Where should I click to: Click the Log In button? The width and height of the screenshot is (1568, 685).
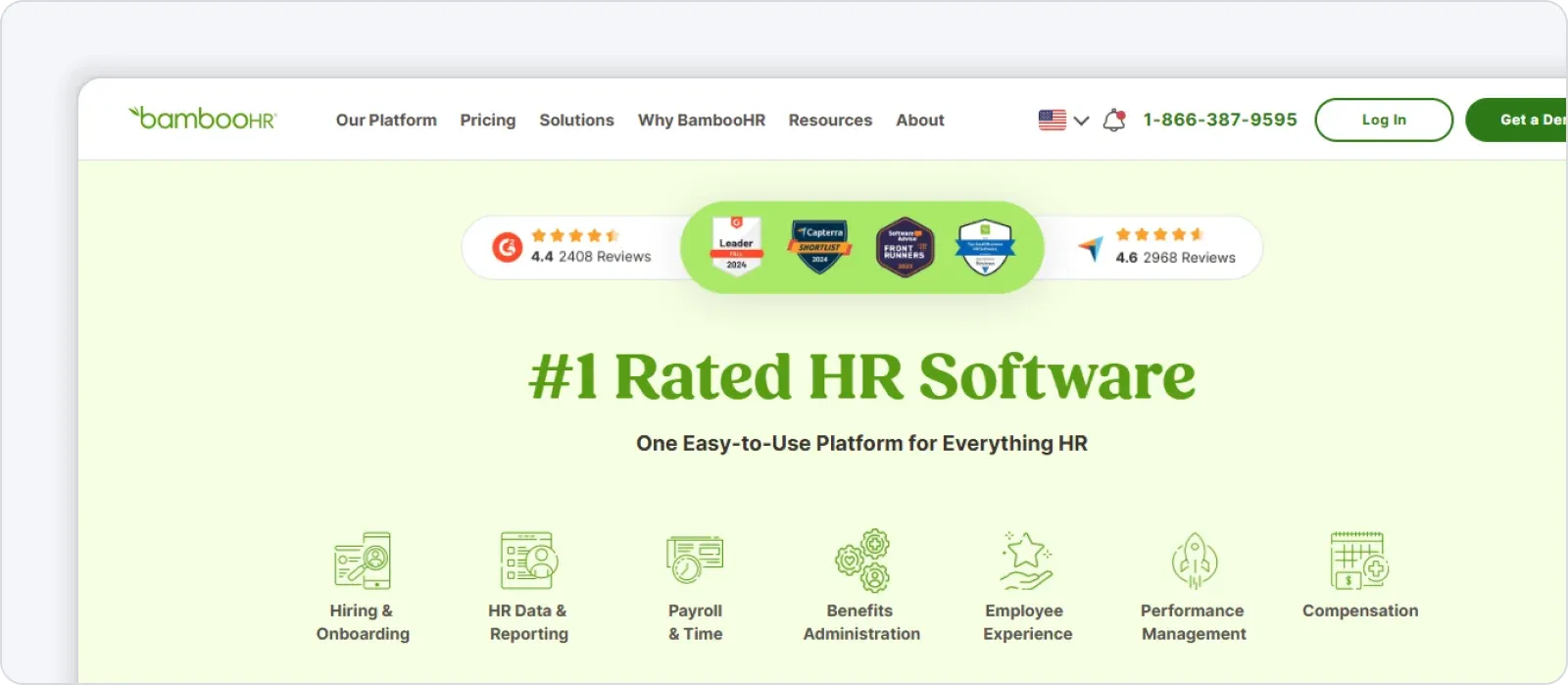click(x=1383, y=120)
